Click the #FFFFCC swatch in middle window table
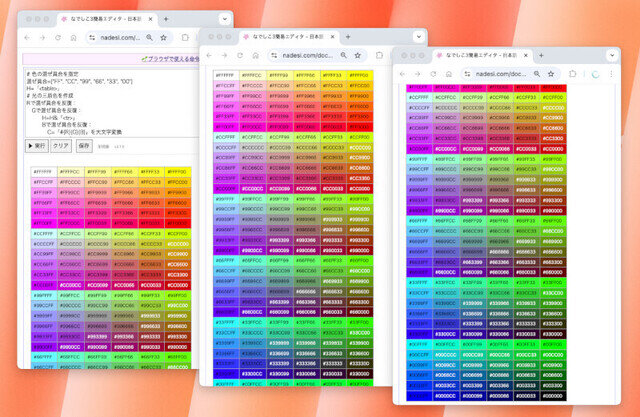The height and width of the screenshot is (417, 640). (x=253, y=75)
